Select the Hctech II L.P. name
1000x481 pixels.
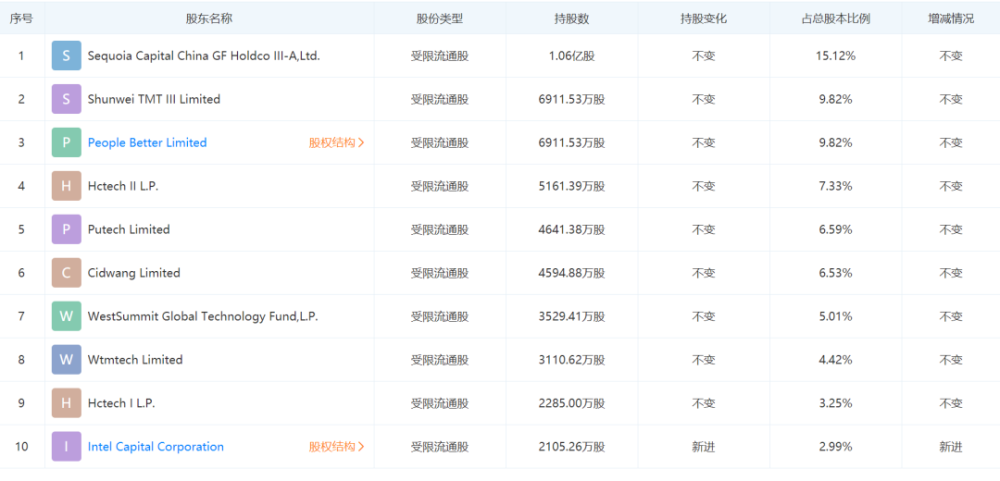(123, 186)
